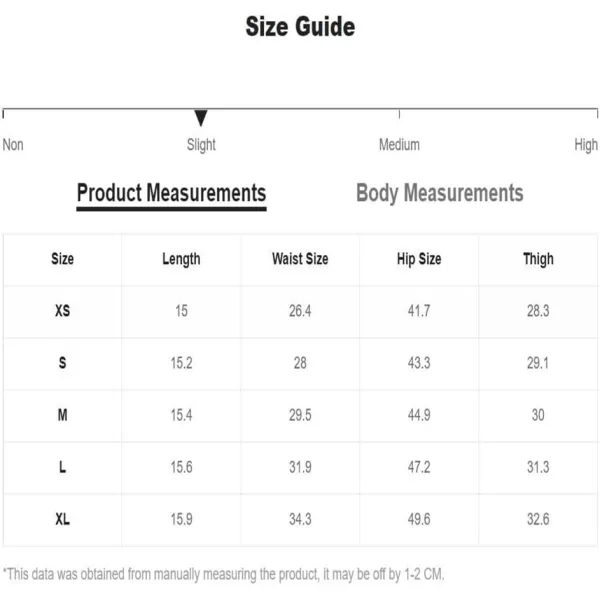Click the 47.2 hip value for size L
Image resolution: width=600 pixels, height=600 pixels.
click(419, 467)
